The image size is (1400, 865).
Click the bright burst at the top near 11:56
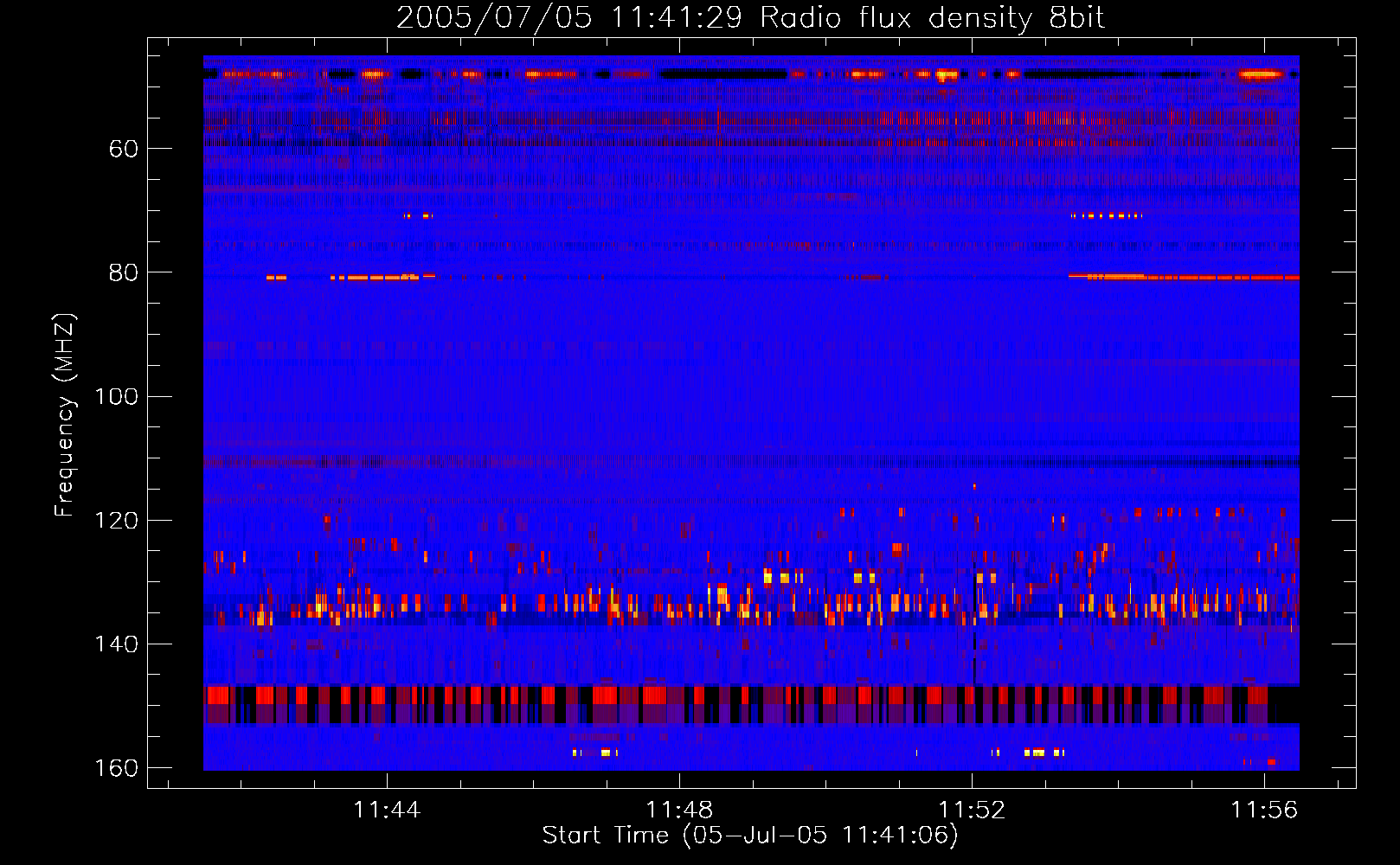click(x=1260, y=74)
